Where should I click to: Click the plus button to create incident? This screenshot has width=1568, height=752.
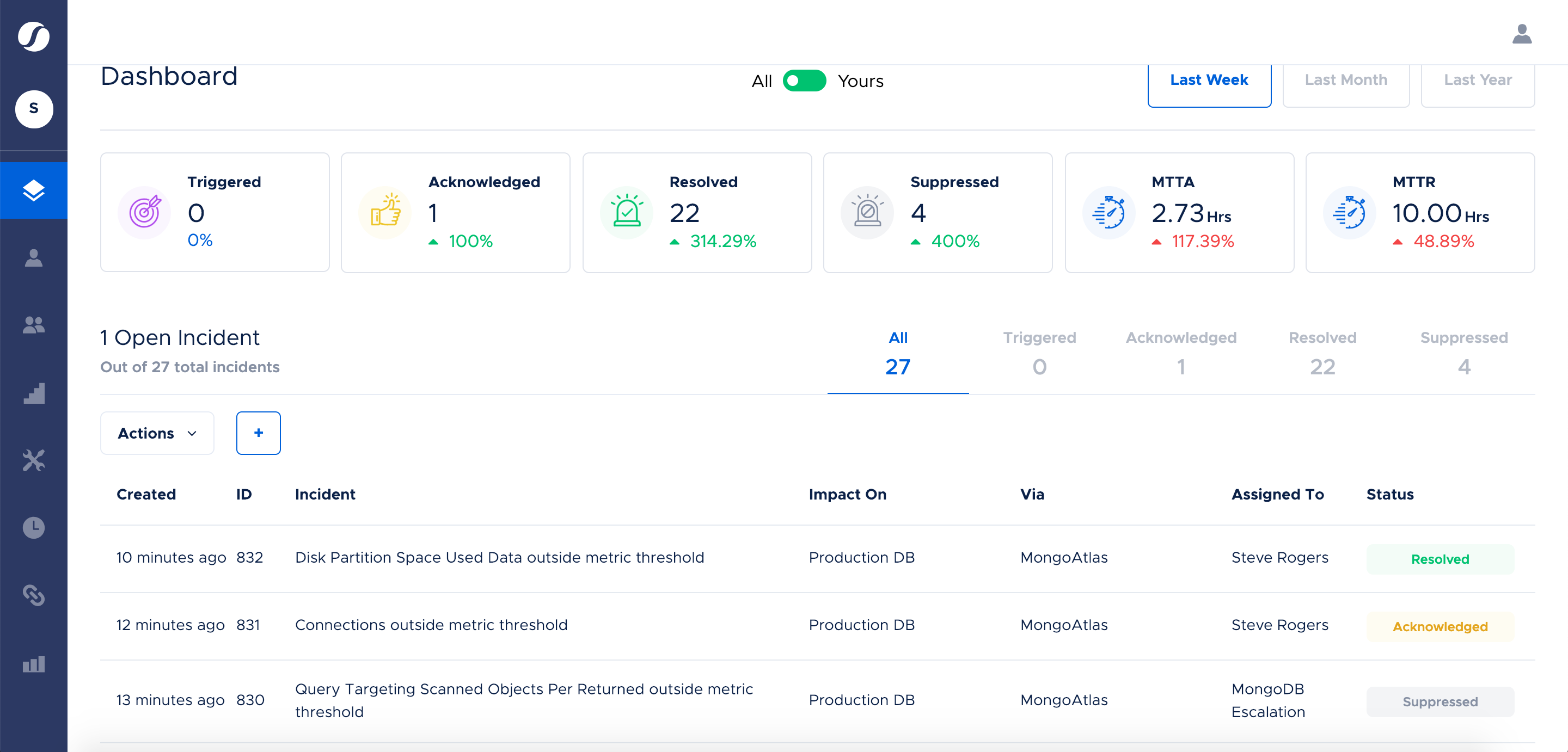(x=258, y=433)
